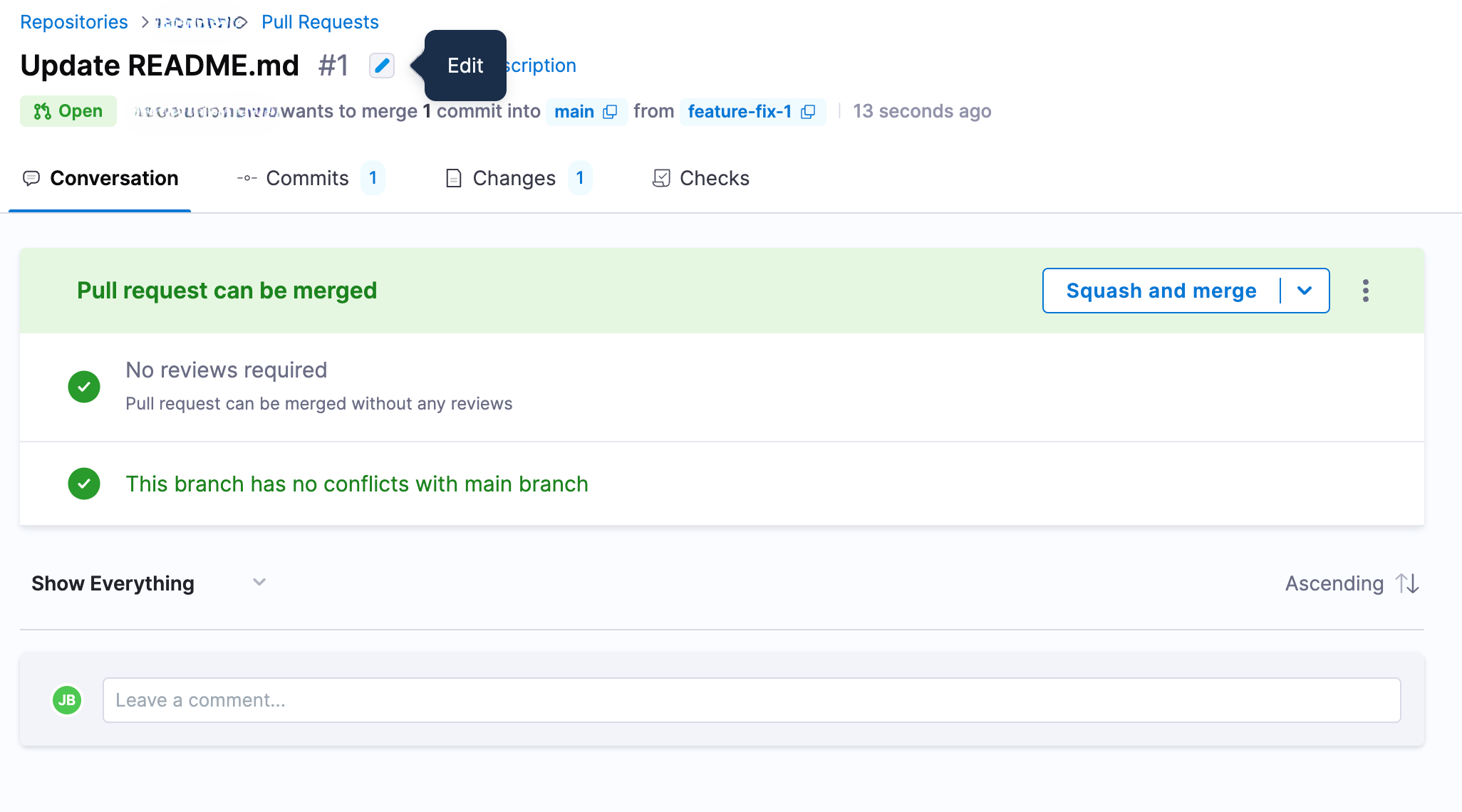
Task: Expand the merge strategy dropdown arrow
Action: tap(1305, 291)
